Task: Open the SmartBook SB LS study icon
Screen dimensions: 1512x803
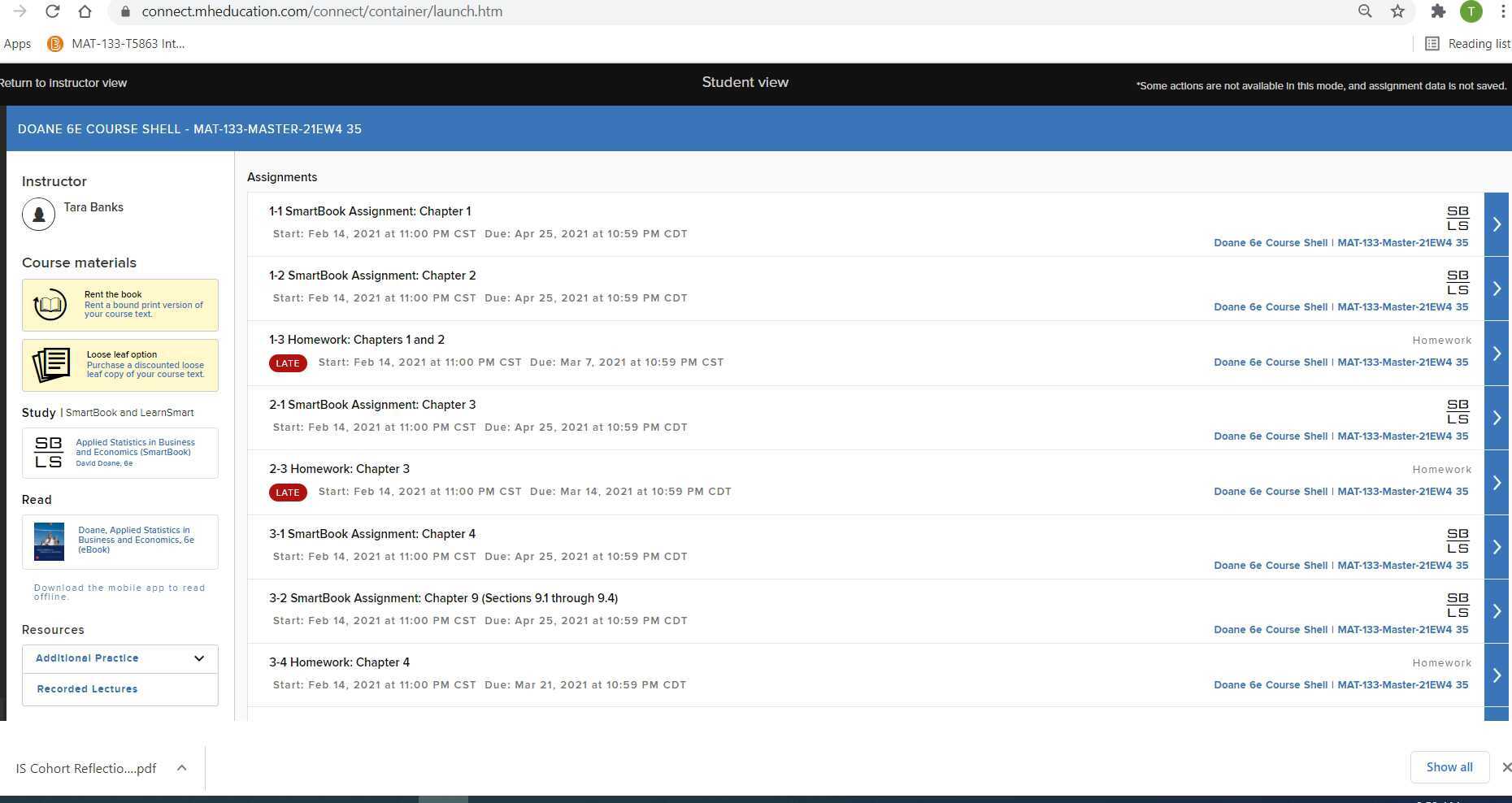Action: tap(48, 453)
